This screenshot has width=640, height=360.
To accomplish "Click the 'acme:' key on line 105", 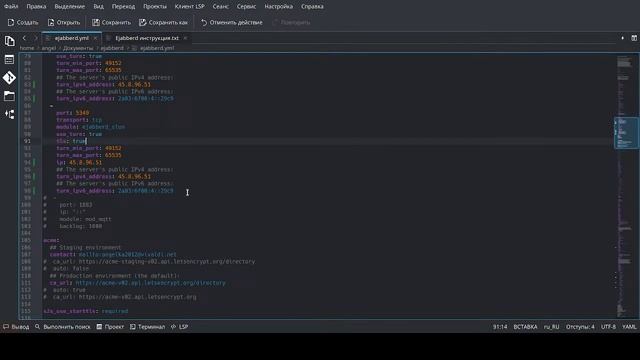I will 51,240.
